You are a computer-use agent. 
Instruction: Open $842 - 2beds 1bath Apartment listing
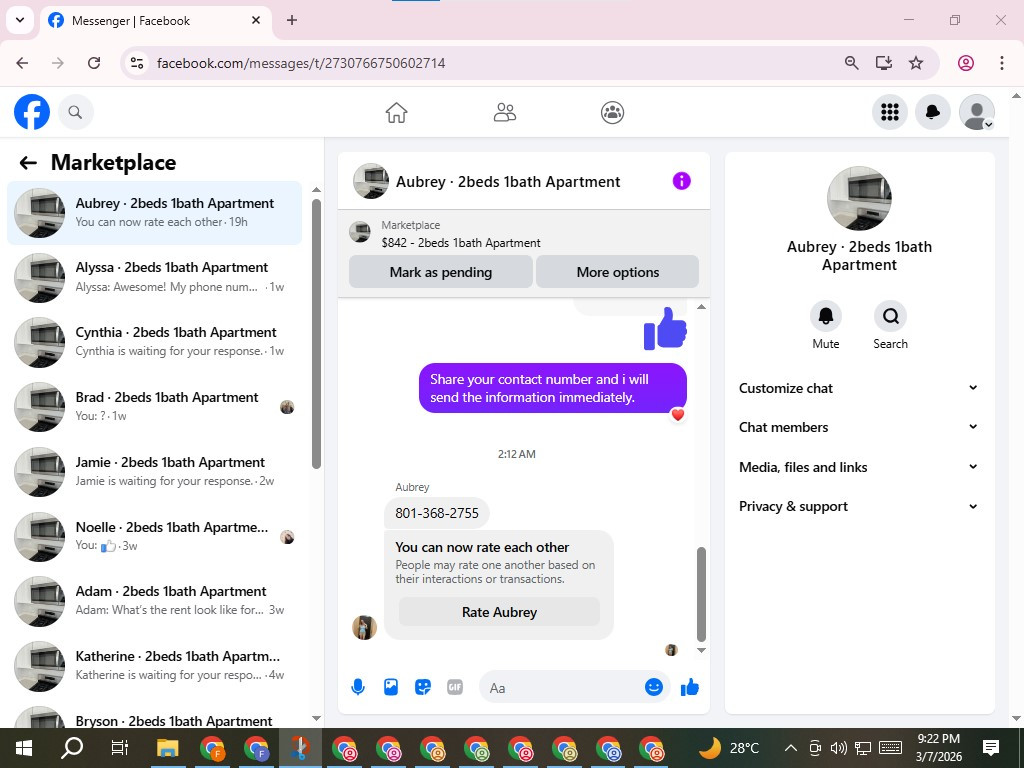tap(461, 242)
